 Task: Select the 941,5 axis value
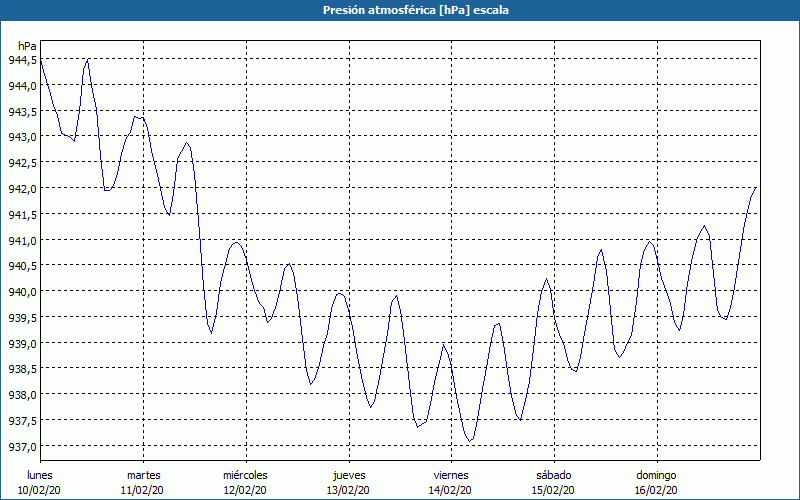22,215
